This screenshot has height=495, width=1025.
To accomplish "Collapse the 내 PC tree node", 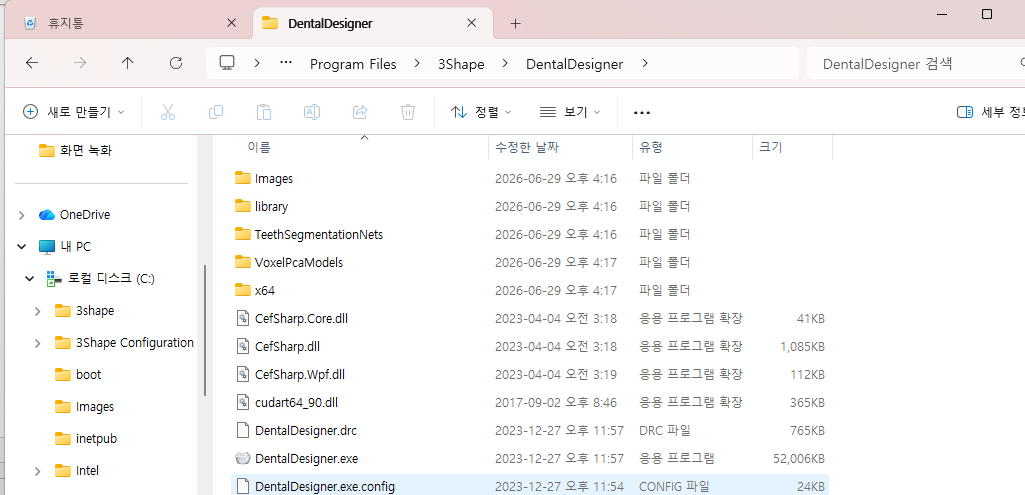I will click(22, 247).
